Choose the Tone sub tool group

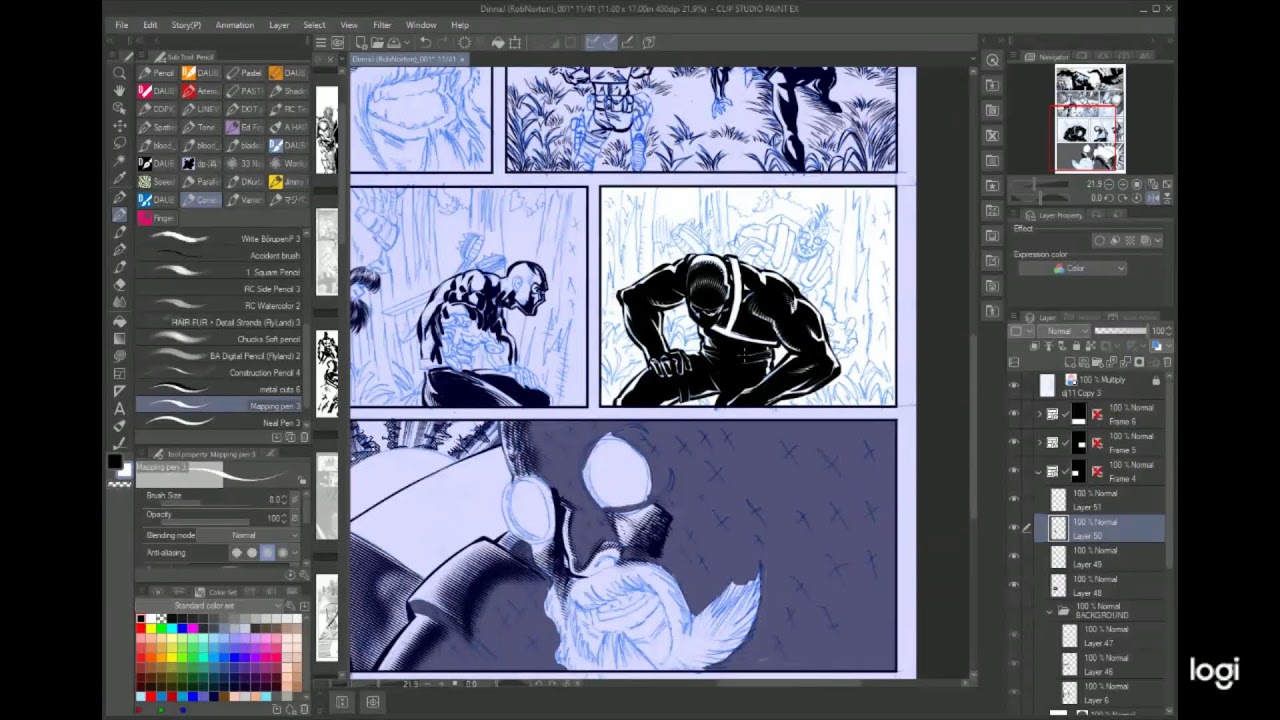(200, 127)
